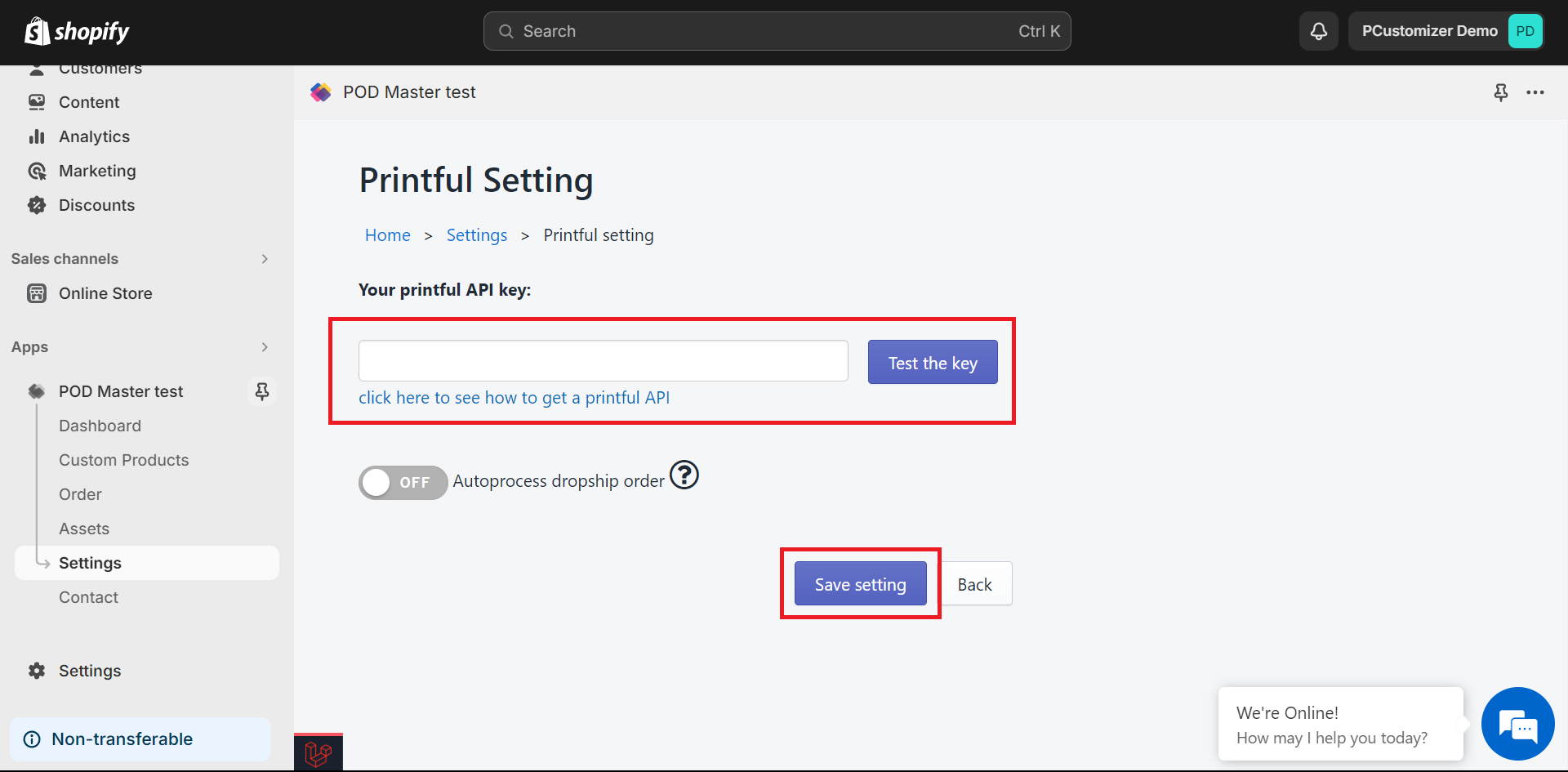Viewport: 1568px width, 772px height.
Task: Click Test the key button
Action: 933,362
